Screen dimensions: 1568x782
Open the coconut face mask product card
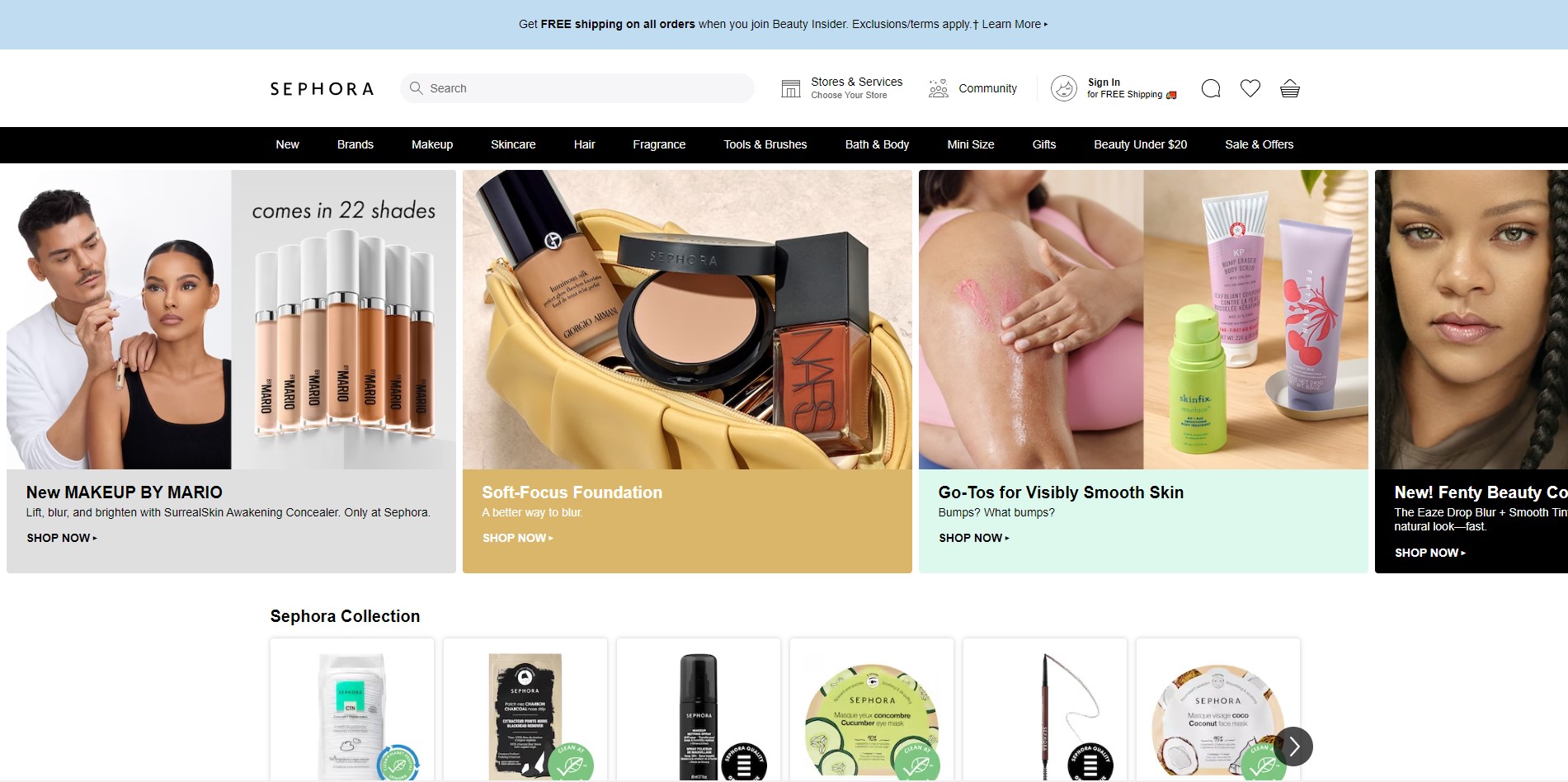1218,710
